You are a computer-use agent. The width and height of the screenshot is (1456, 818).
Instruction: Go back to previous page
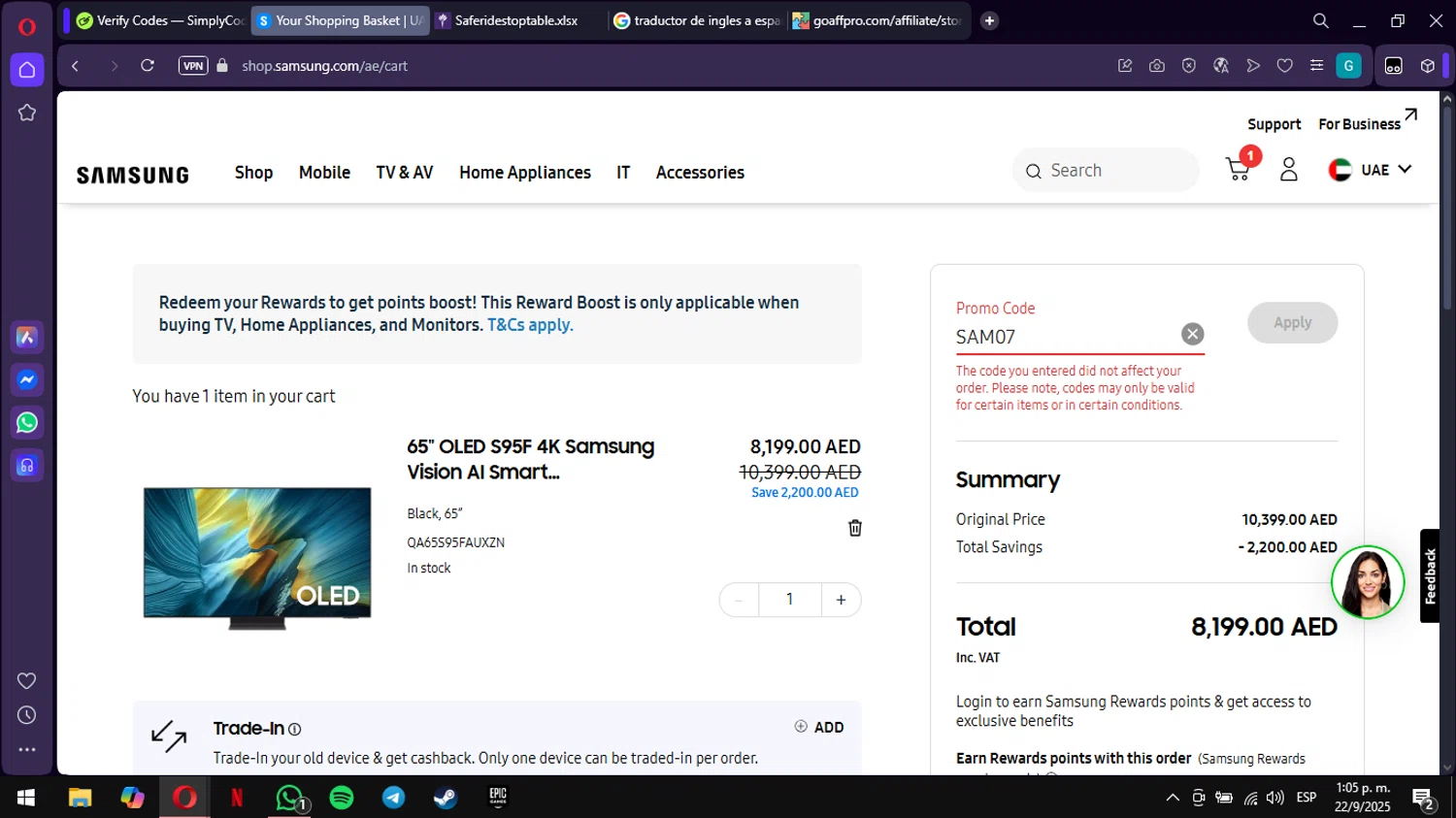click(x=75, y=66)
